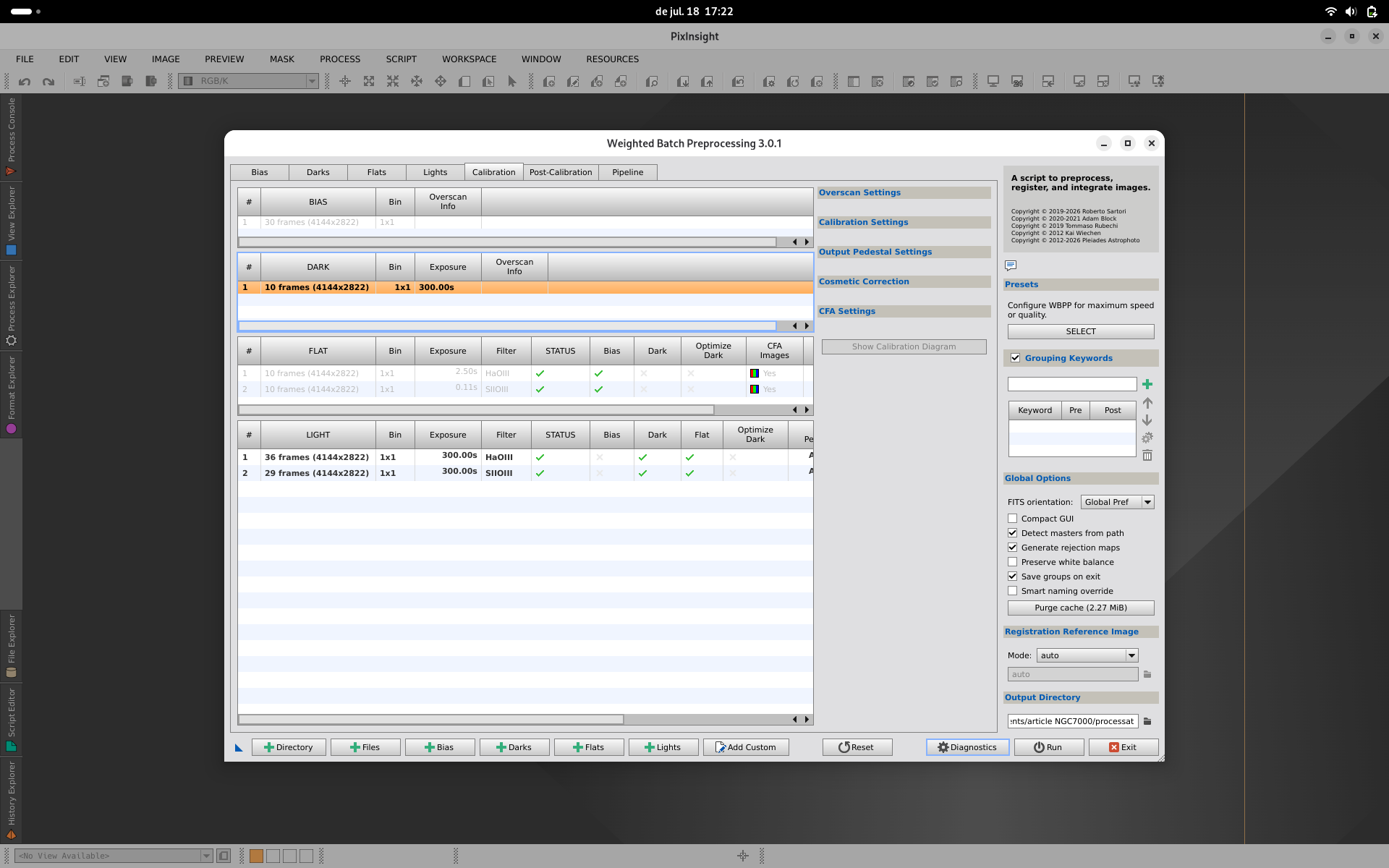
Task: Click the Undo arrow in the toolbar
Action: click(x=25, y=82)
